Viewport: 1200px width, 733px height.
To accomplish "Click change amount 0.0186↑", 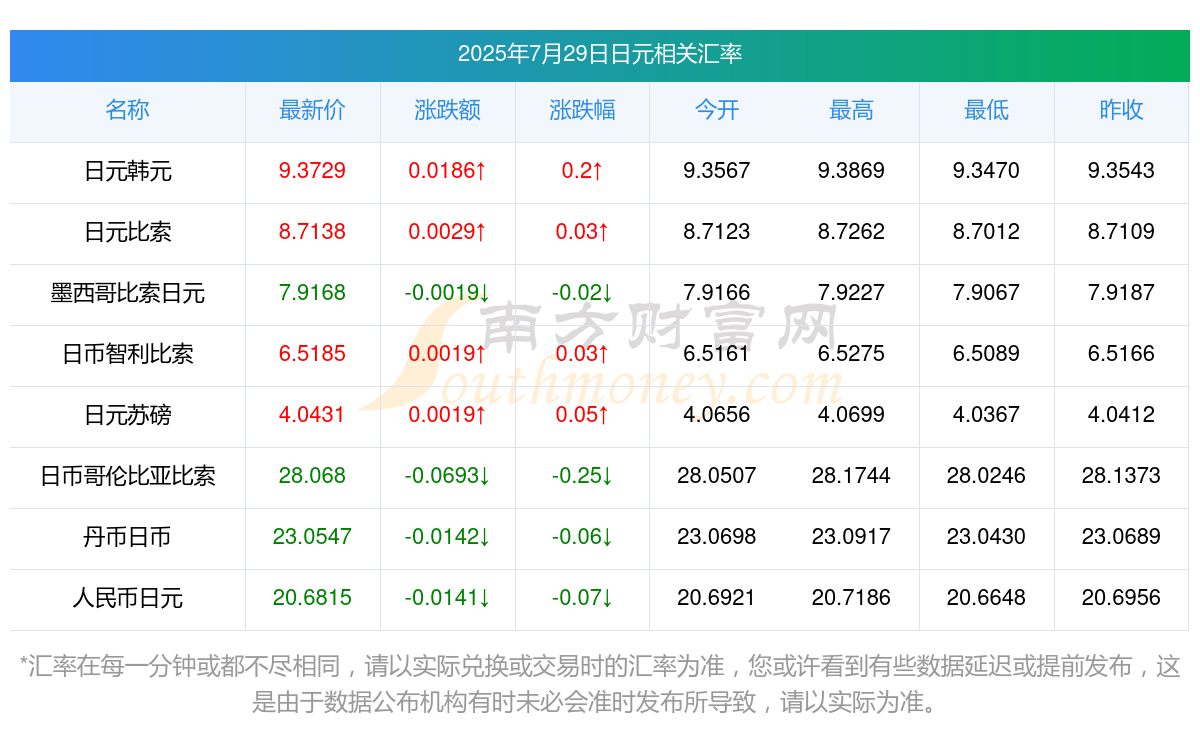I will click(448, 171).
